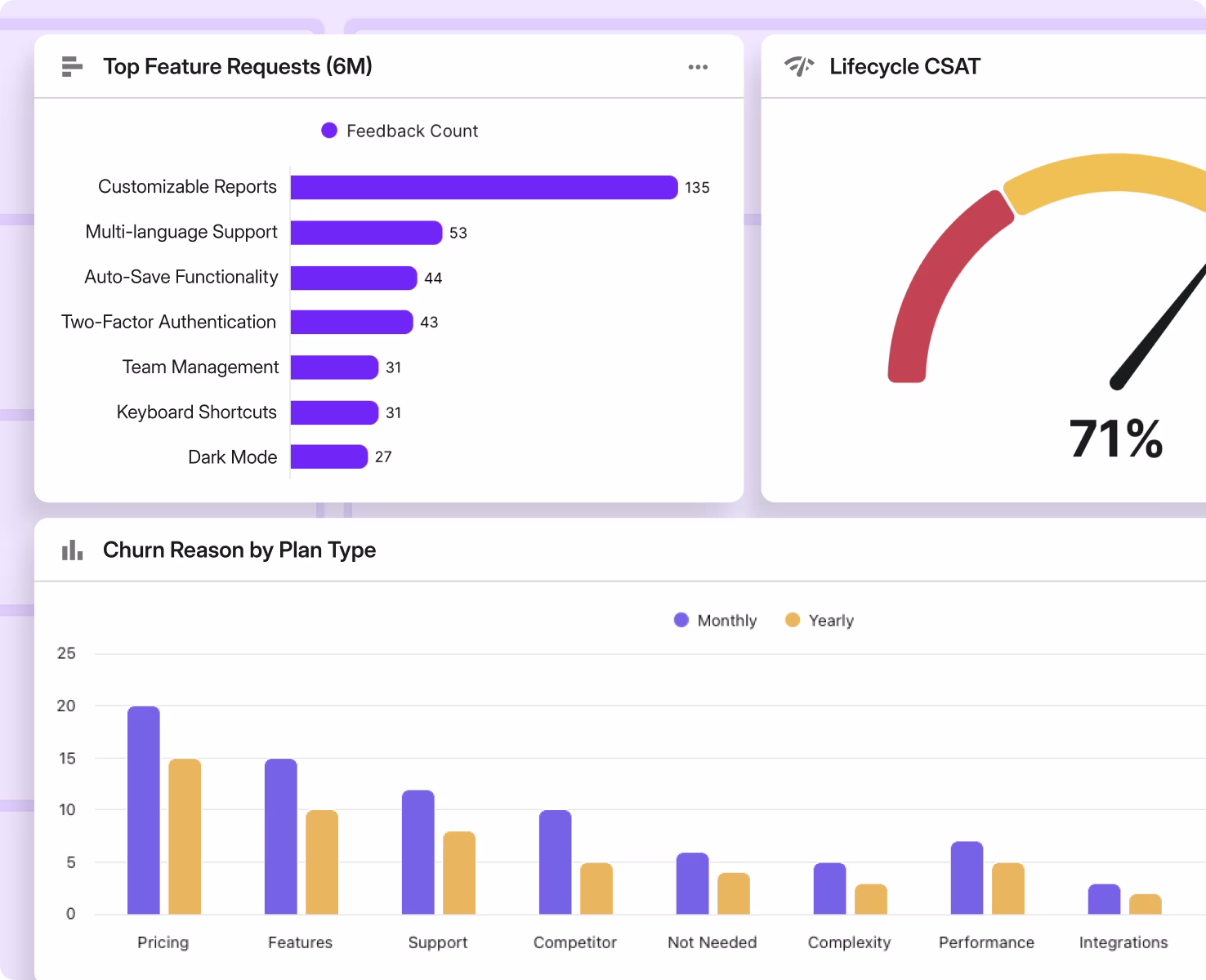
Task: Click the Customizable Reports bar
Action: [485, 187]
